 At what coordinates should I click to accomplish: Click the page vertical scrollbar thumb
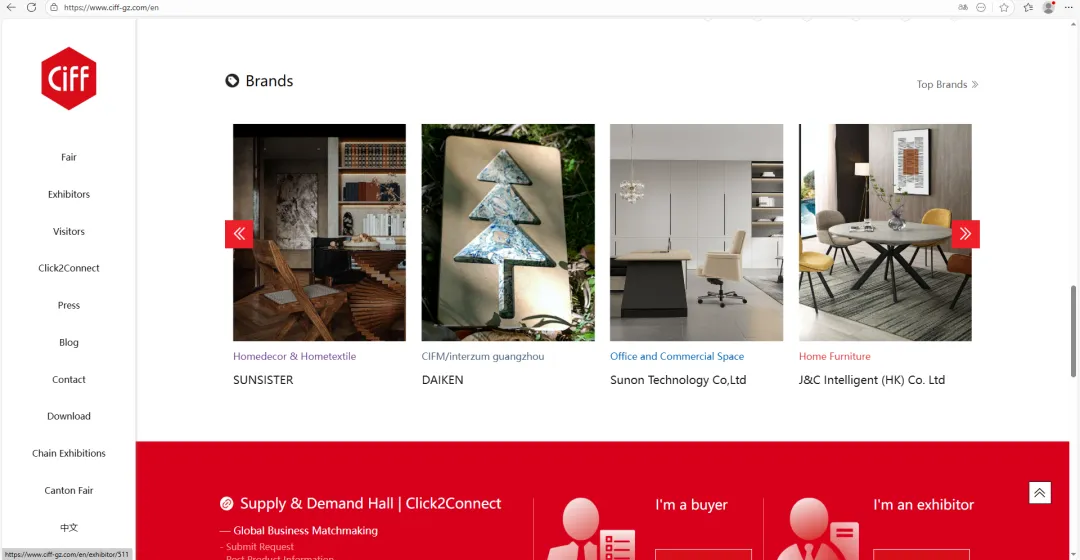click(x=1073, y=331)
